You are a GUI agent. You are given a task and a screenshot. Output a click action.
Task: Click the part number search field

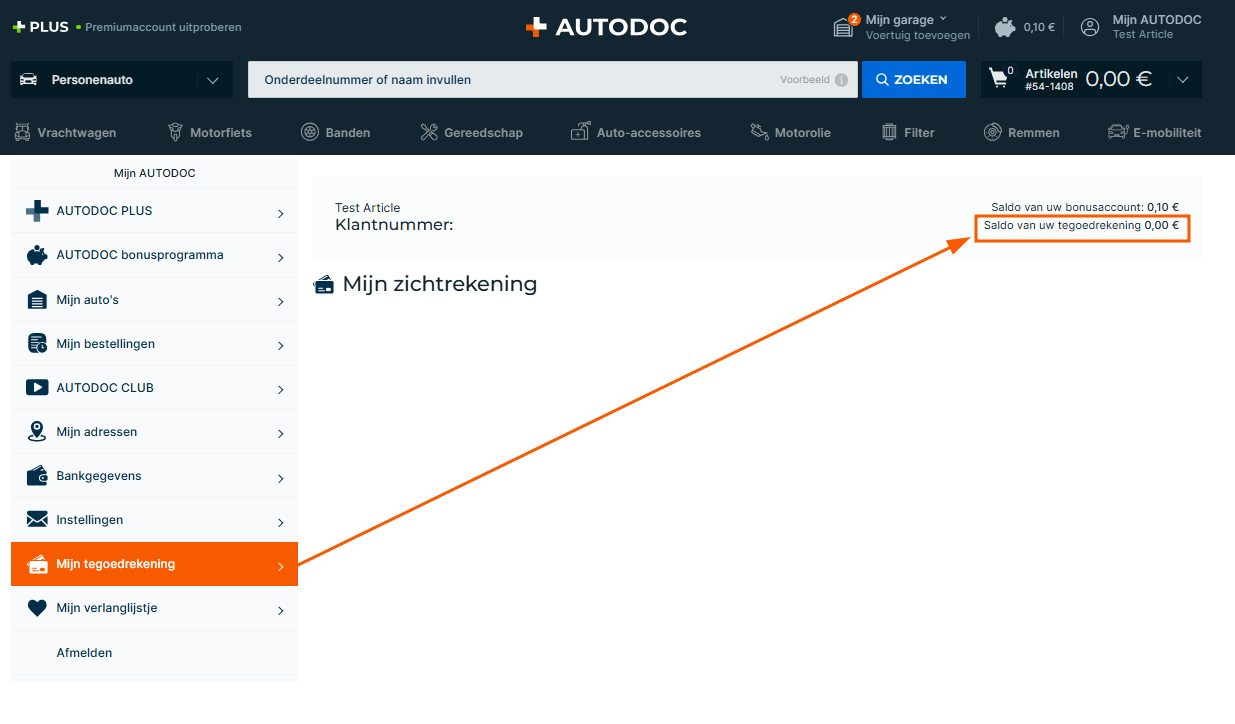pos(515,80)
